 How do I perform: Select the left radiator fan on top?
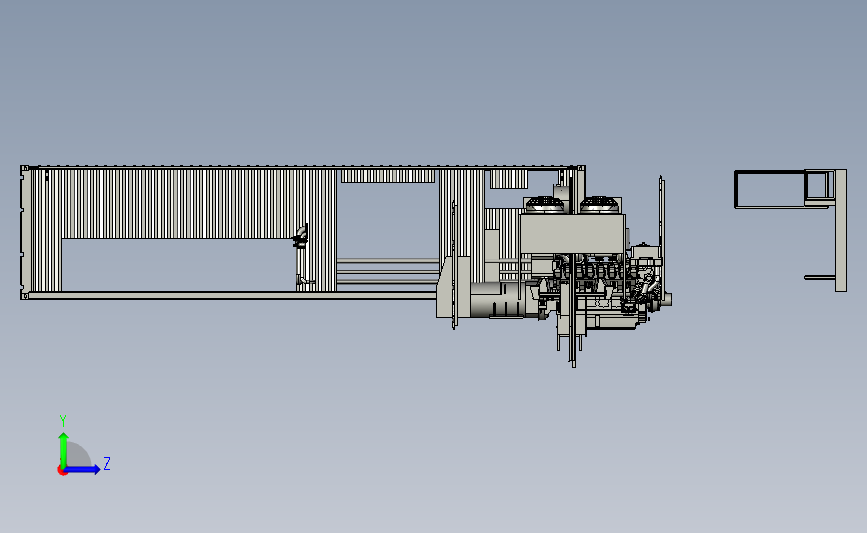point(545,205)
